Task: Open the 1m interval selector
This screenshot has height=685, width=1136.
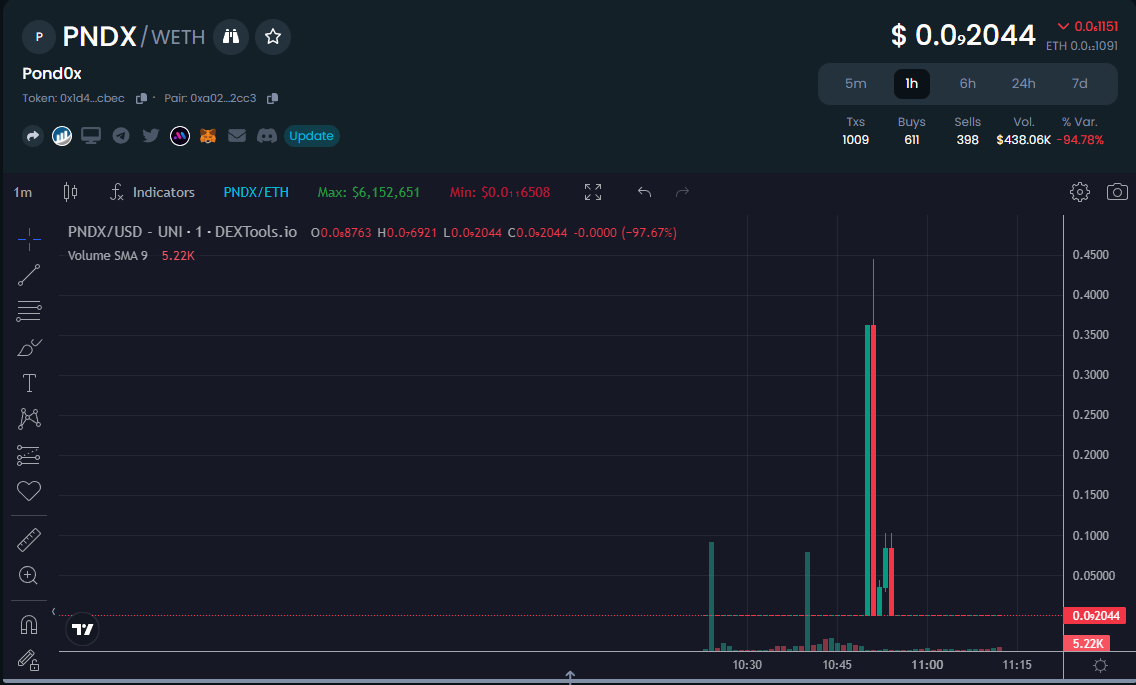Action: pyautogui.click(x=21, y=191)
